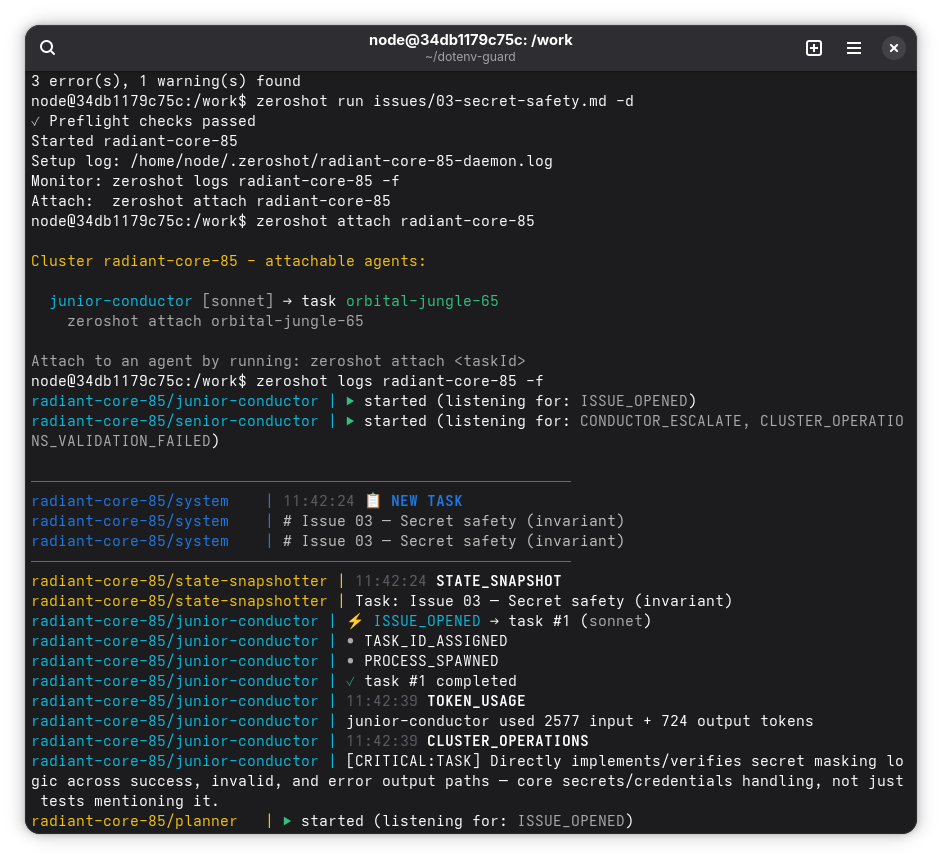
Task: Click the "~/dotenv-guard" subtitle in the header
Action: (470, 57)
